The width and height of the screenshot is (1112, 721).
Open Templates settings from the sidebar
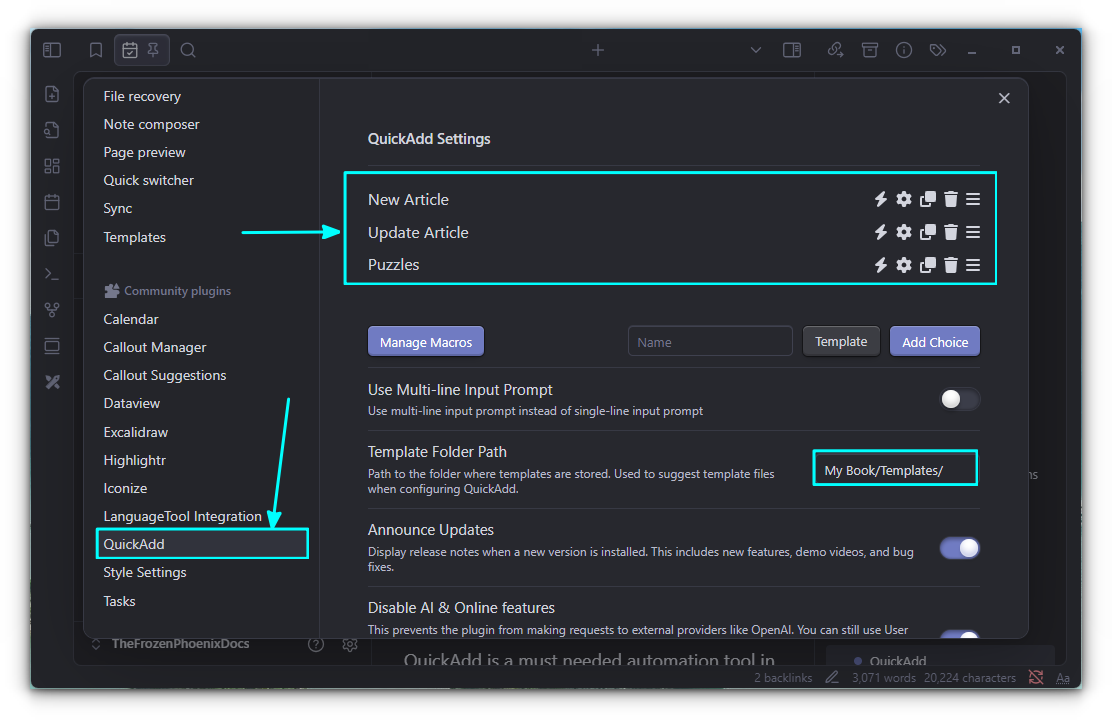(x=134, y=237)
